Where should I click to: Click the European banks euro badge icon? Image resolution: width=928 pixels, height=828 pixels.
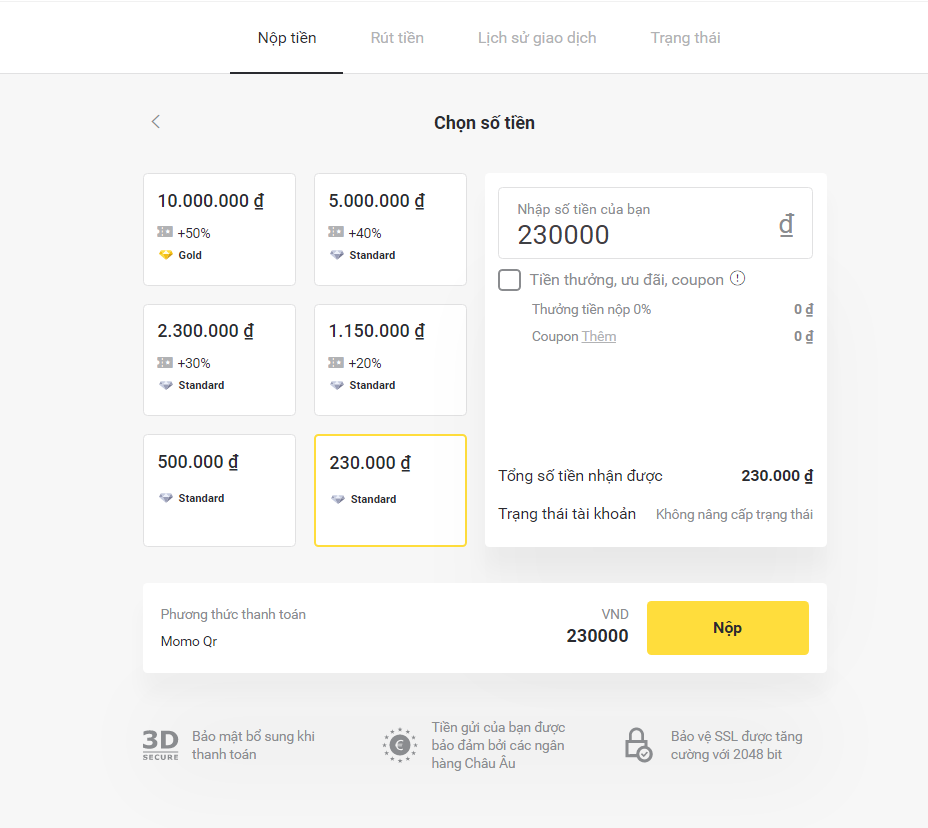click(400, 745)
